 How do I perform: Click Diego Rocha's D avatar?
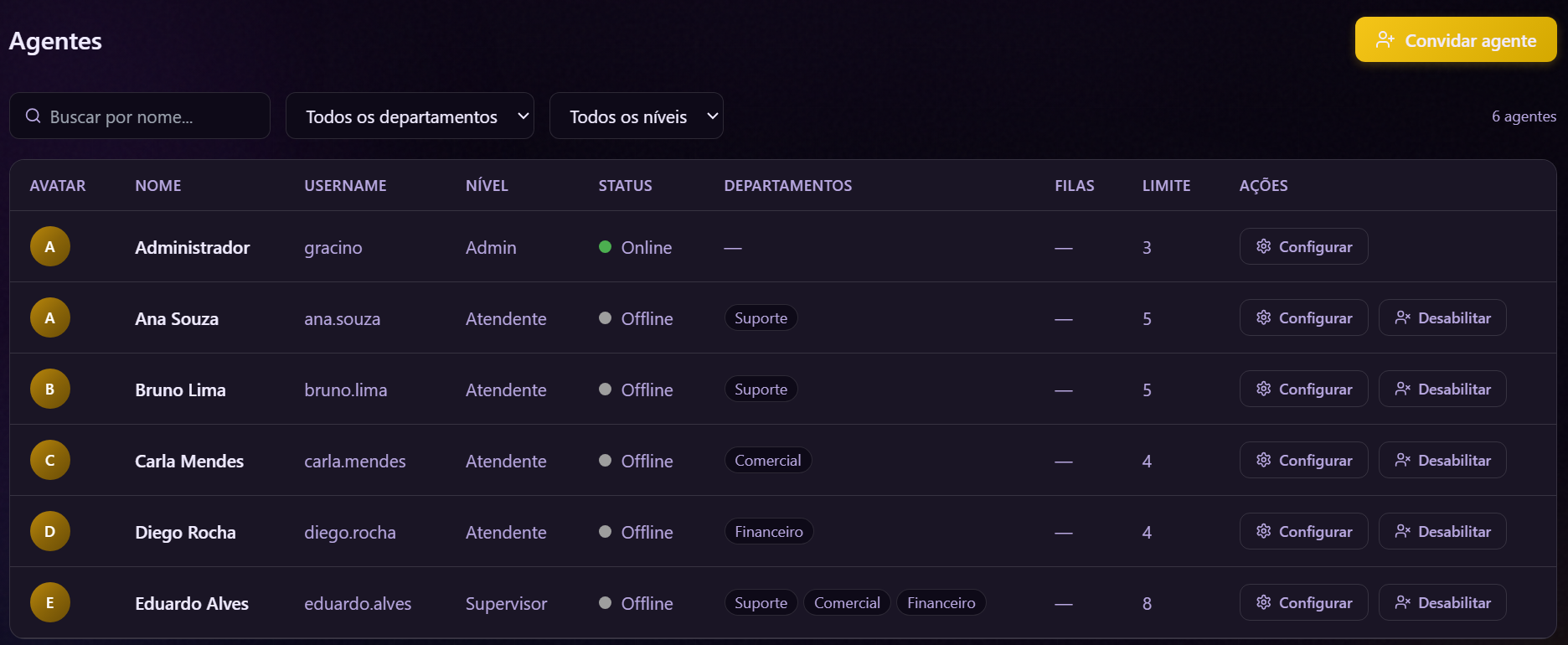pos(50,532)
